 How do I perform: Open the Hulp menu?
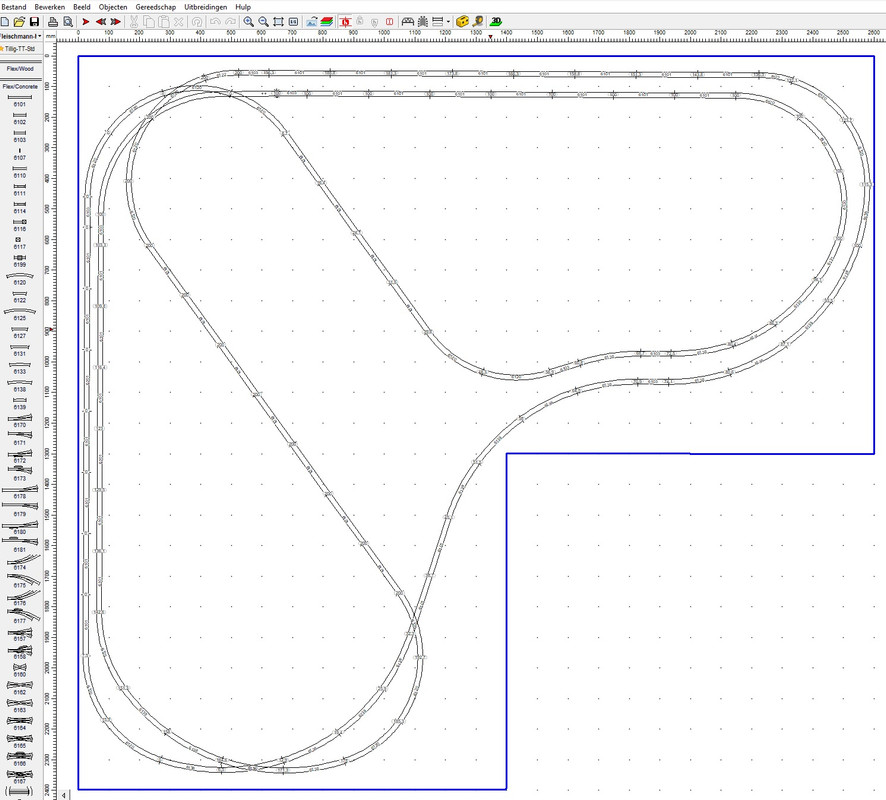point(243,7)
